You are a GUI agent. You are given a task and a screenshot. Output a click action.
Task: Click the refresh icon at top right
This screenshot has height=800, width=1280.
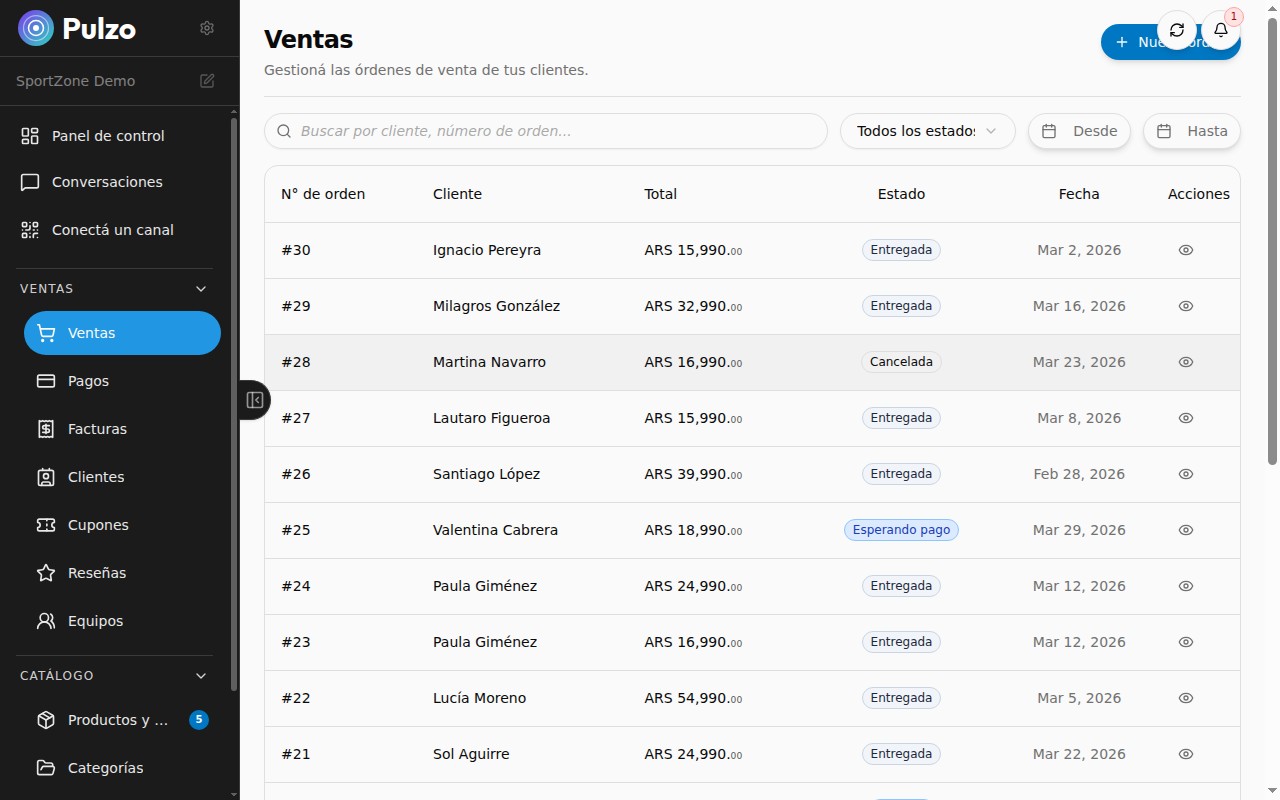pos(1177,30)
